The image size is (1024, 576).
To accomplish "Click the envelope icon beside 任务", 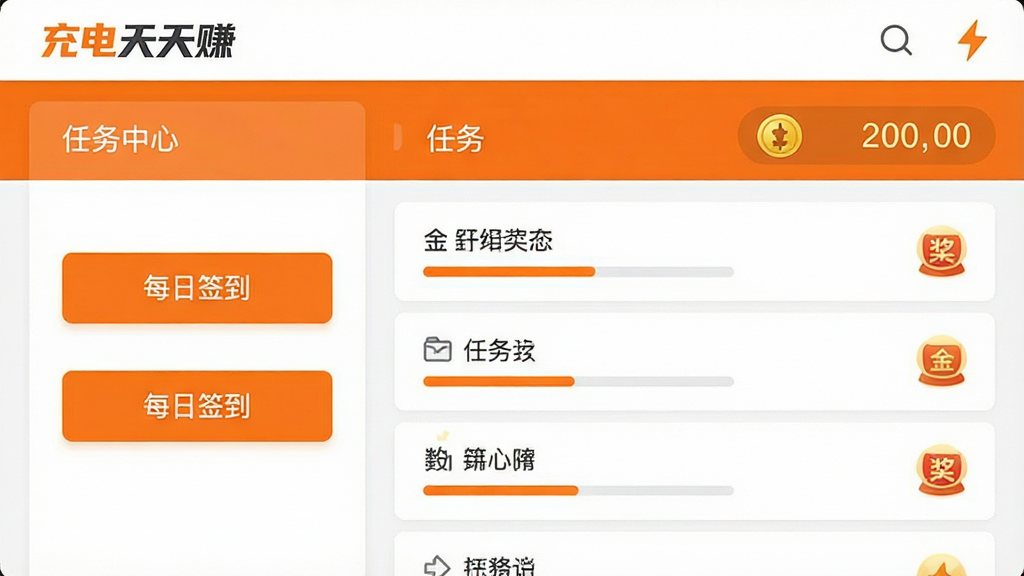I will [438, 349].
